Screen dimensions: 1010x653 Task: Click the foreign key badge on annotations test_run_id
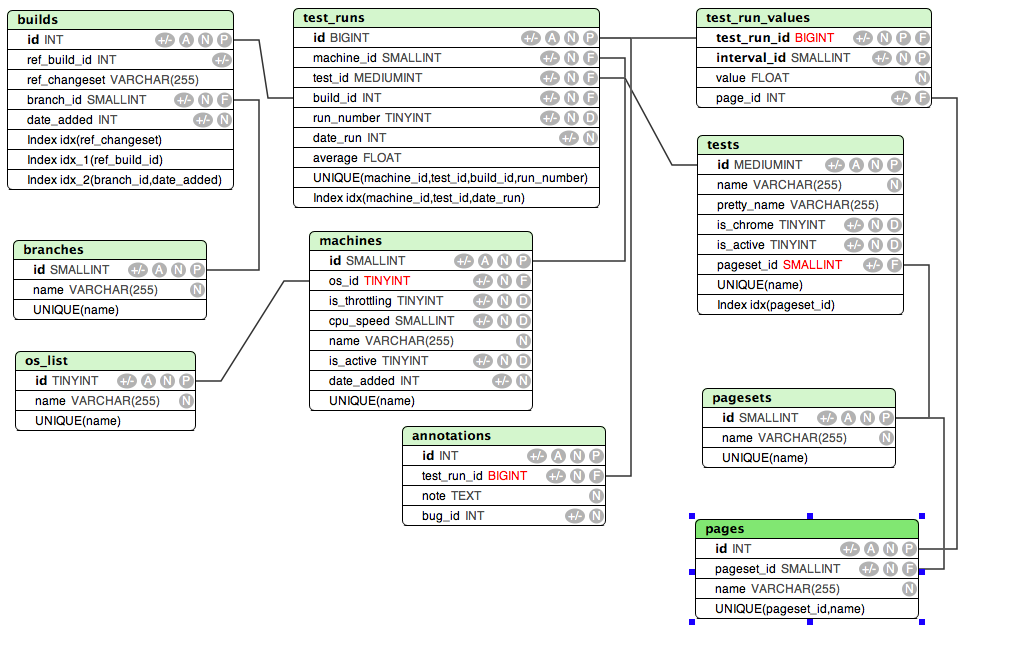click(x=596, y=476)
